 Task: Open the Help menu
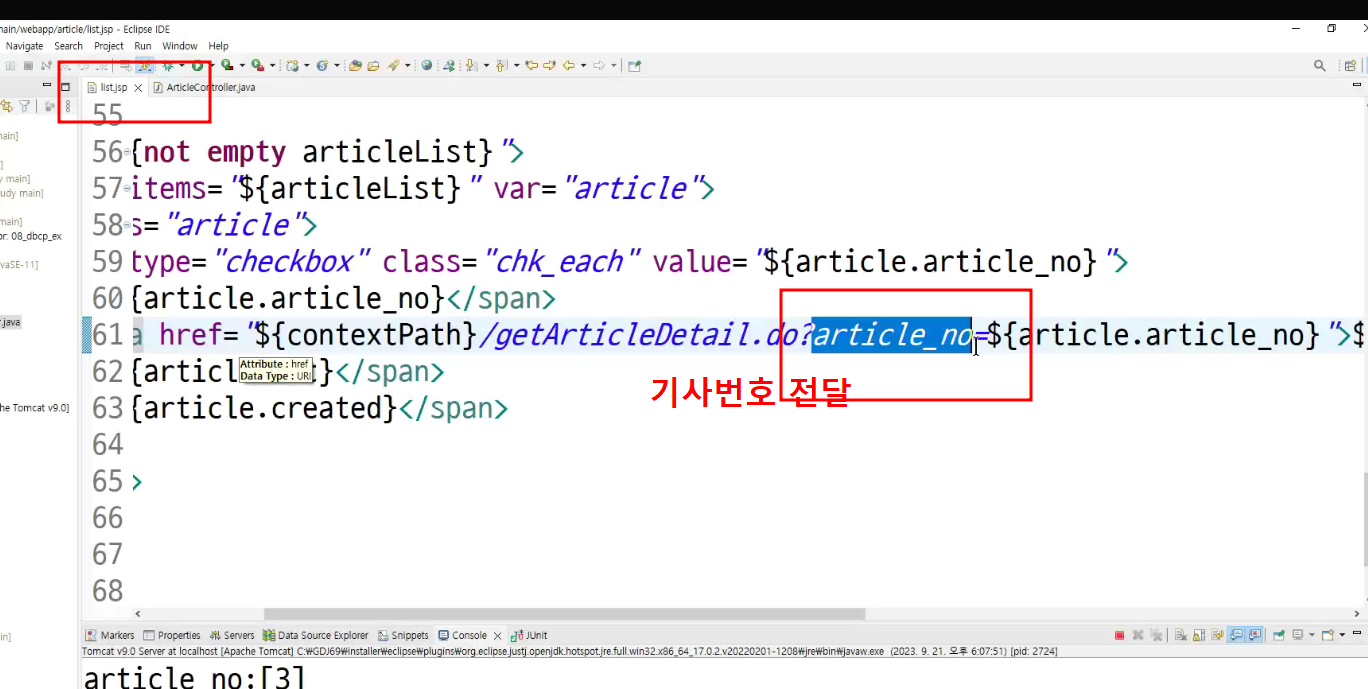coord(218,46)
